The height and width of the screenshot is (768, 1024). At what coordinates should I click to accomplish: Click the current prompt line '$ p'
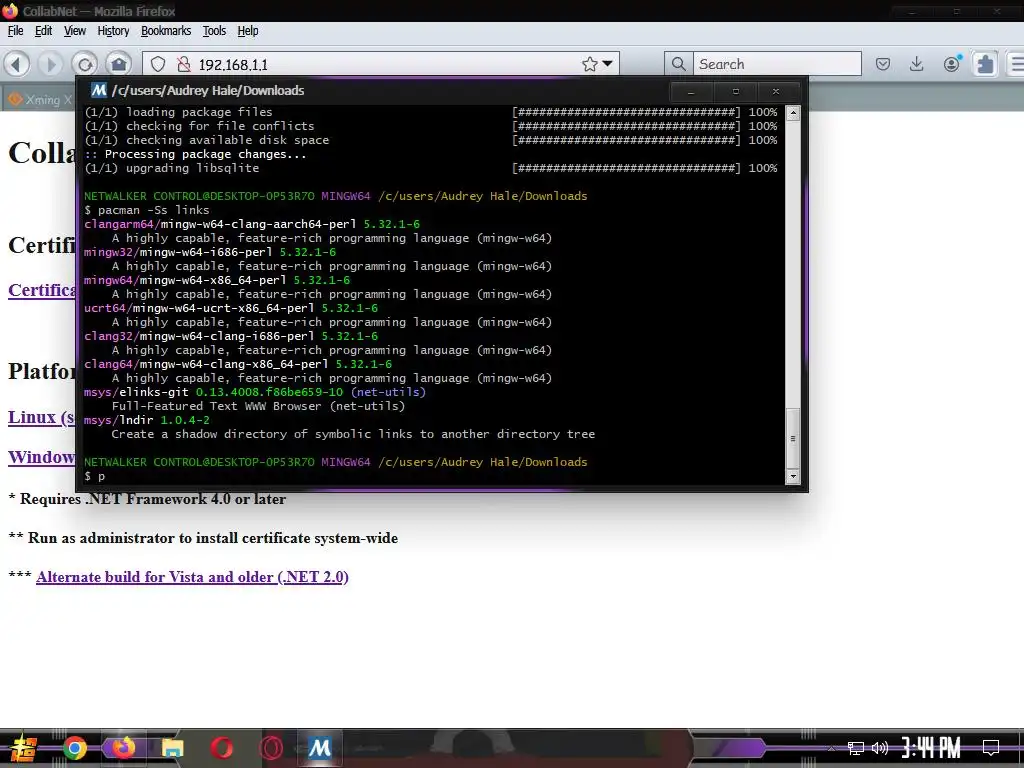95,476
